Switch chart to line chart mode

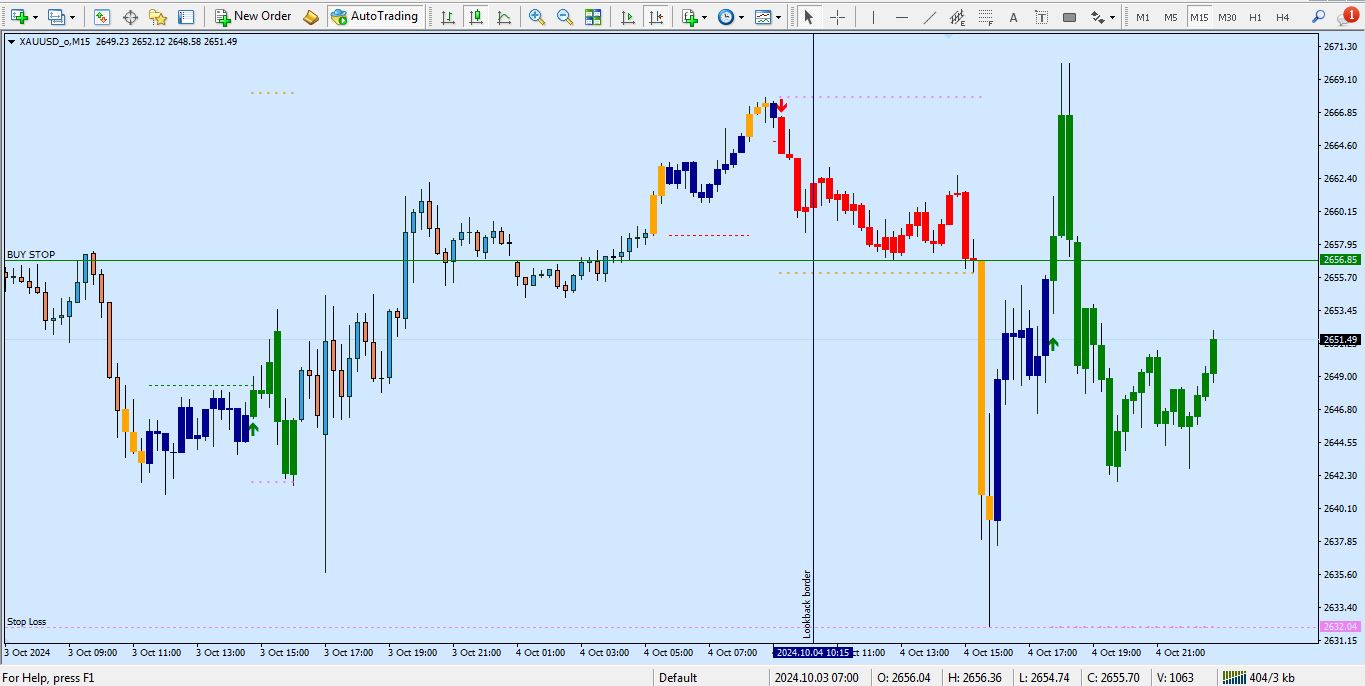[x=503, y=16]
